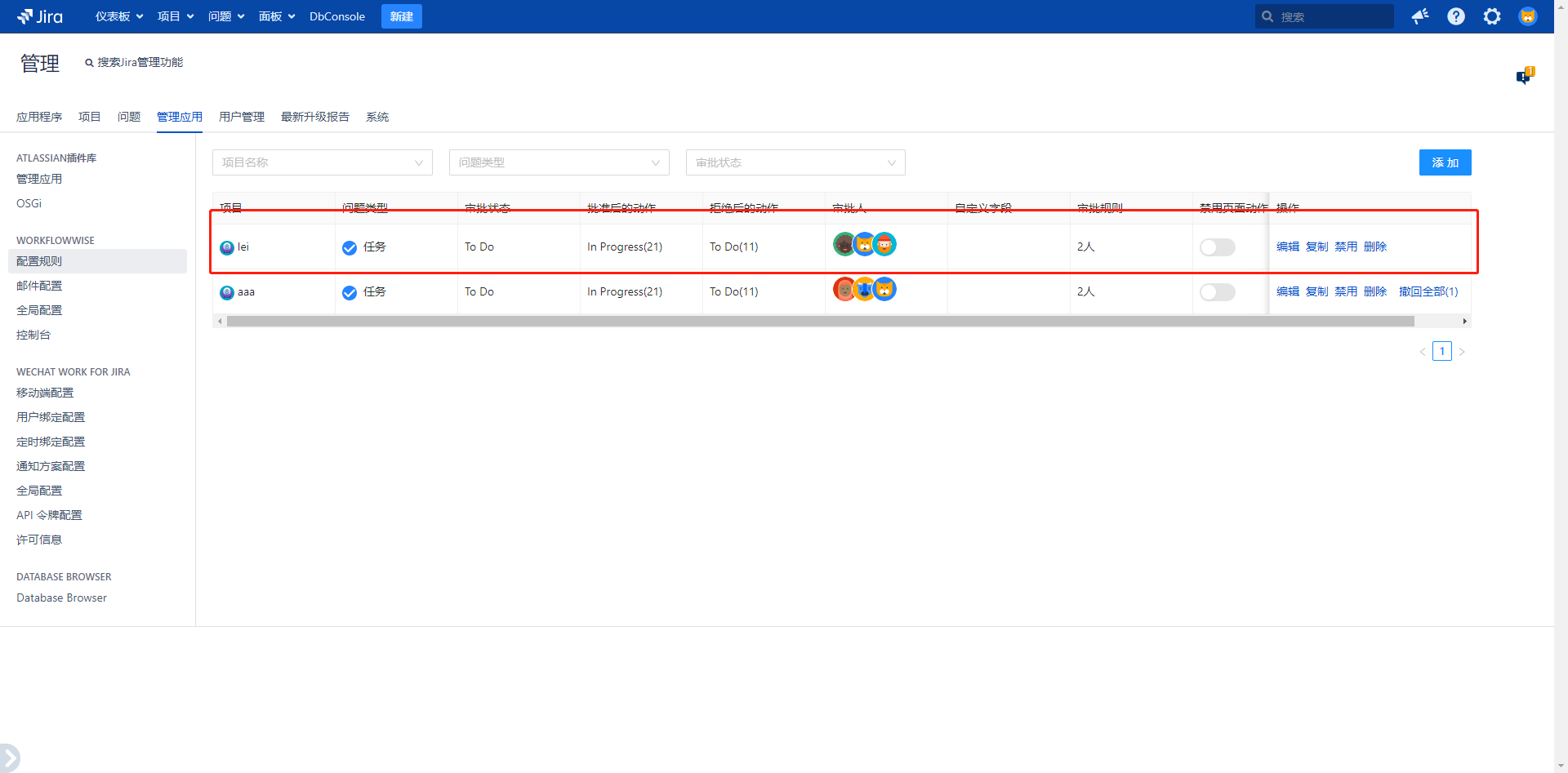The height and width of the screenshot is (773, 1568).
Task: Open the 问题类型 filter dropdown
Action: [x=559, y=162]
